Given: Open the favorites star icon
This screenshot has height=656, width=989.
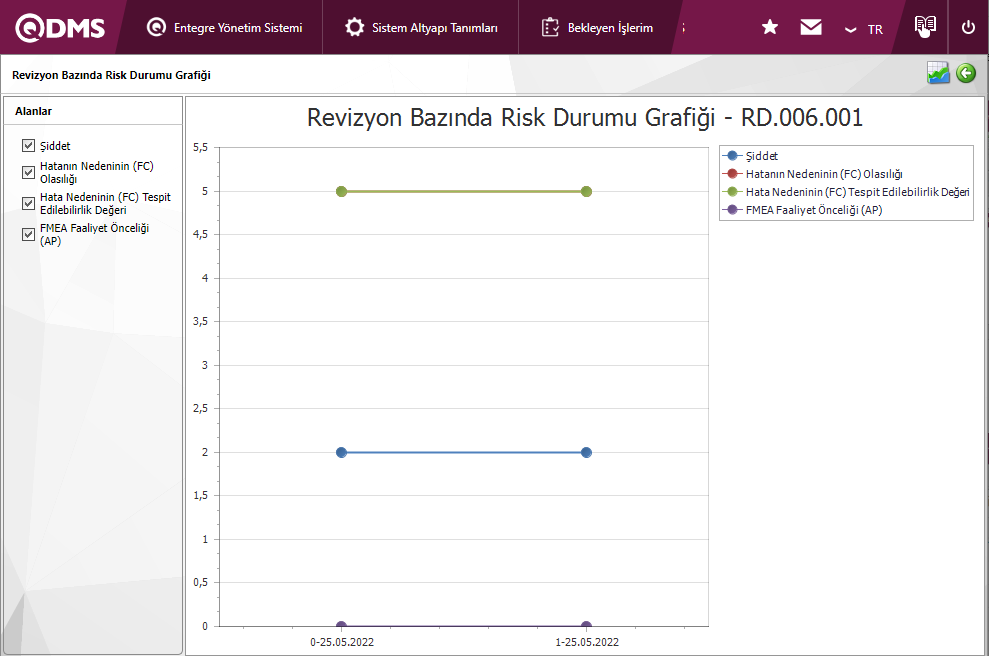Looking at the screenshot, I should (x=770, y=28).
